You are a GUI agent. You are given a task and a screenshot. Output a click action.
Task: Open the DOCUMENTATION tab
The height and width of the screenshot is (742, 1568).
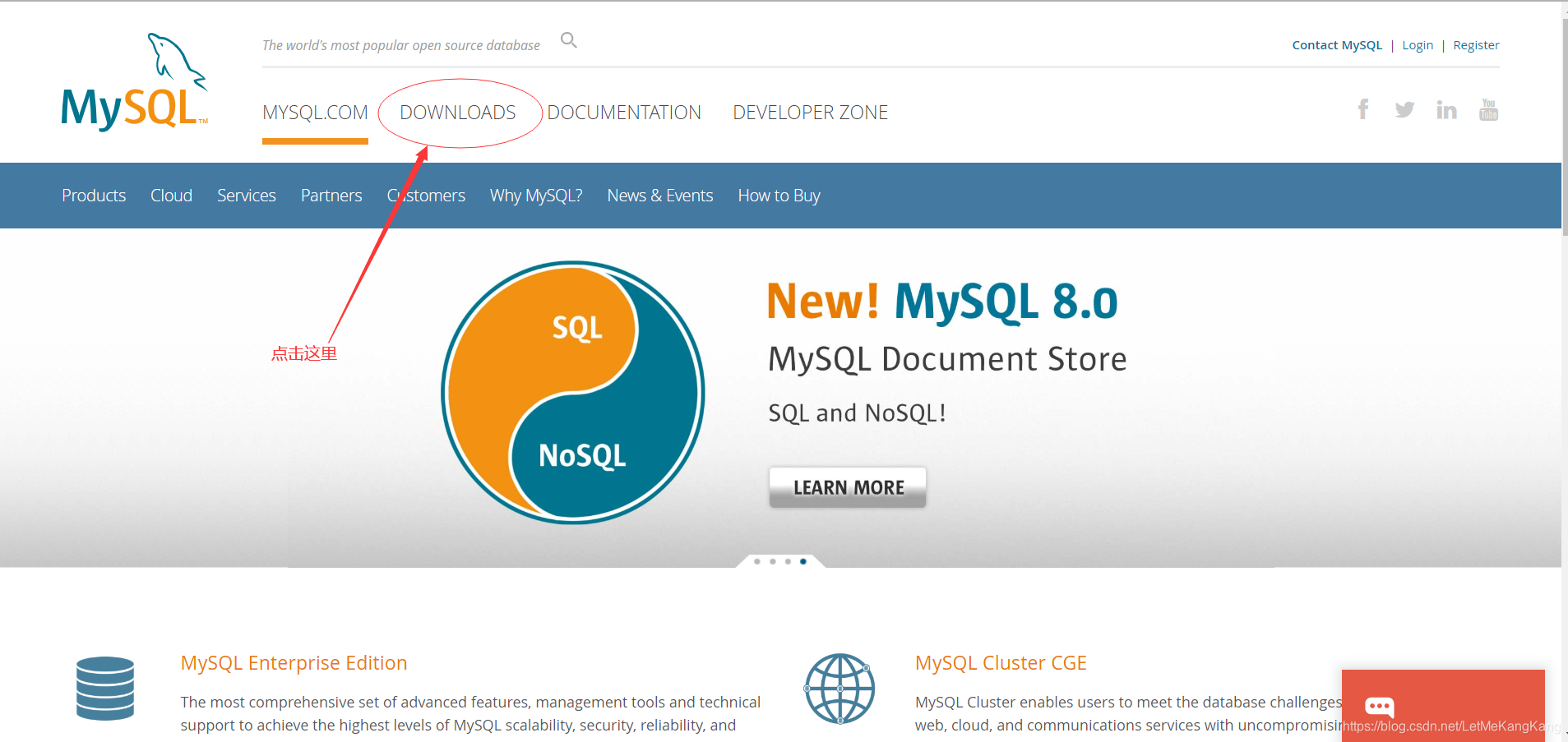624,113
